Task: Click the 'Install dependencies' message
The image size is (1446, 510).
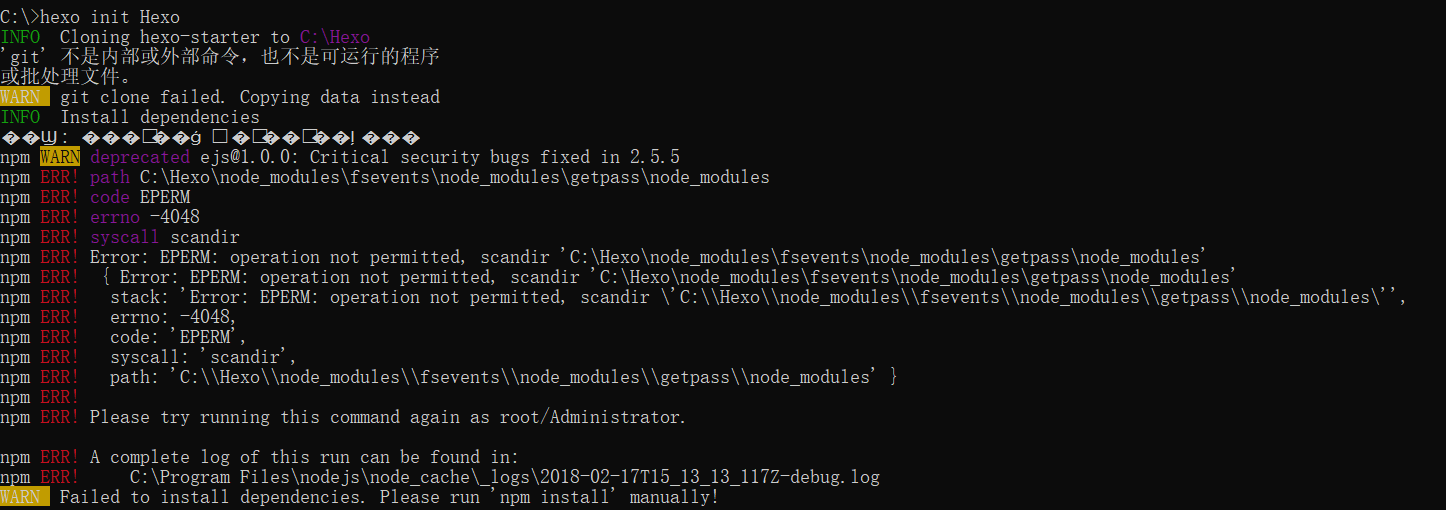Action: pos(160,117)
